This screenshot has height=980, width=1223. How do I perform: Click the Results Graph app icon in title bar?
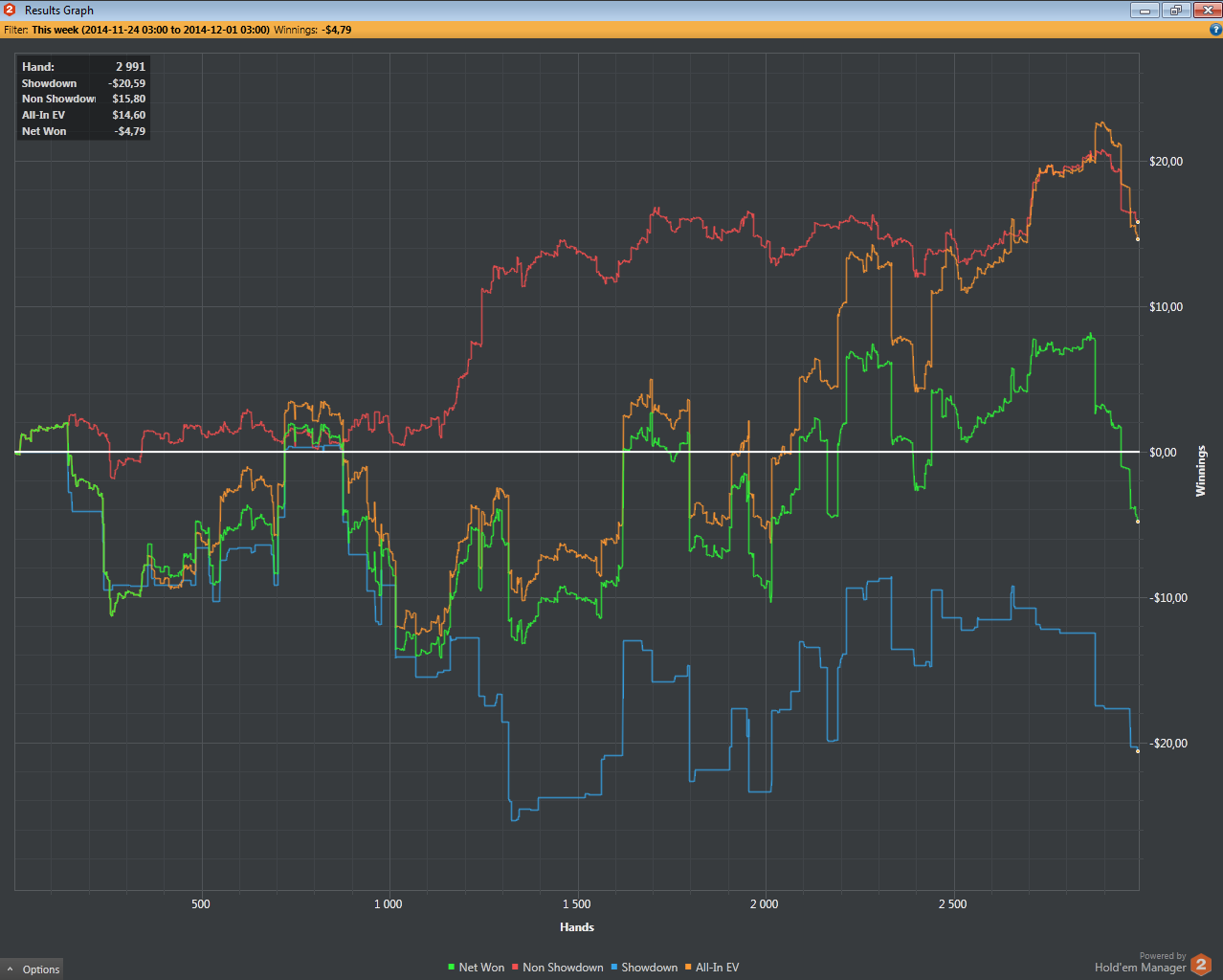[10, 10]
